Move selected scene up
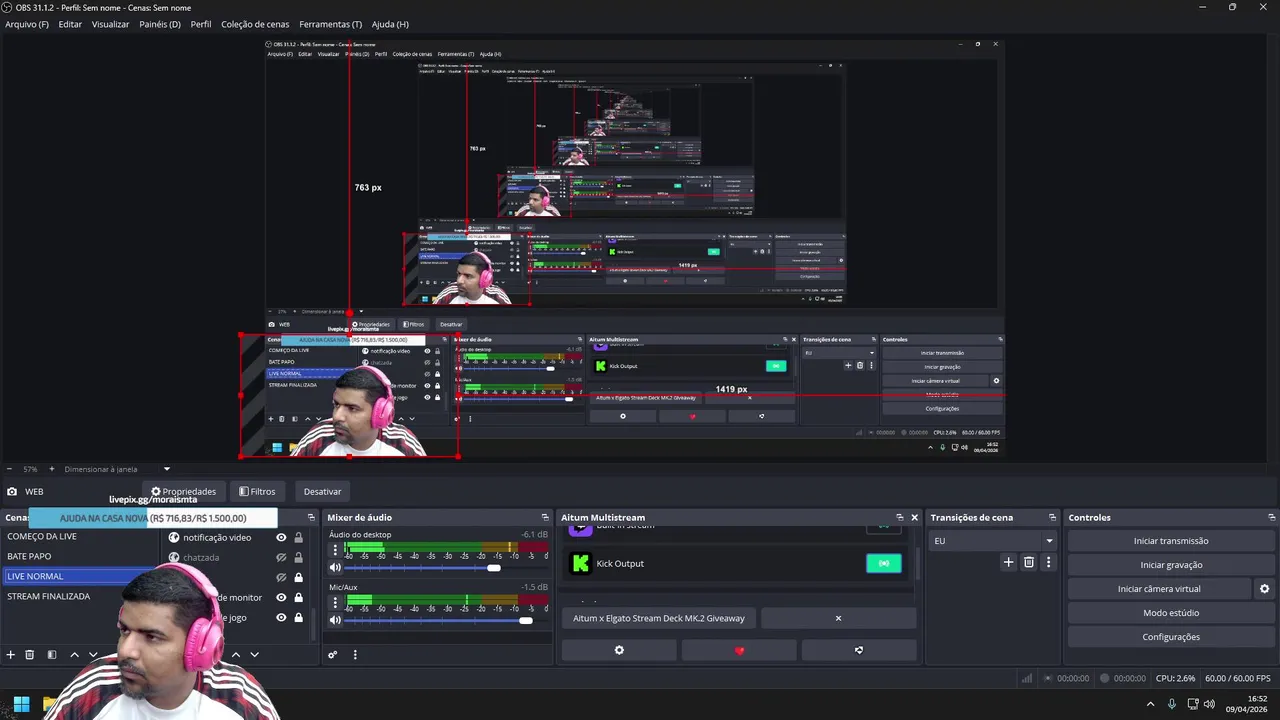The height and width of the screenshot is (720, 1280). pos(74,655)
